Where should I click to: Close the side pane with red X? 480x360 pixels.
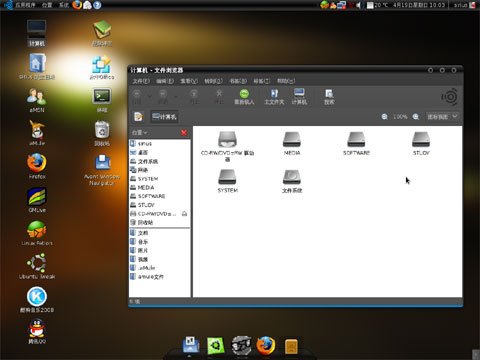(x=184, y=133)
